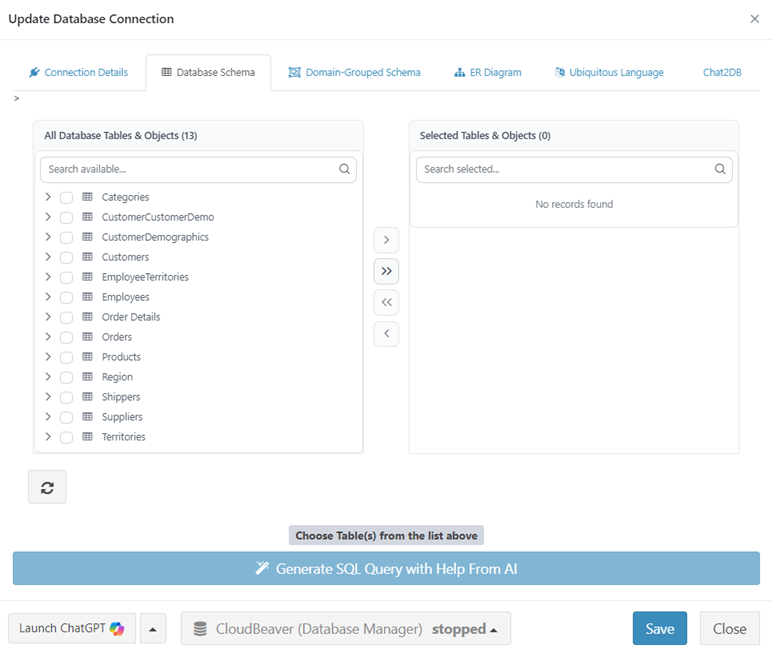Select the Products table checkbox

[x=66, y=358]
